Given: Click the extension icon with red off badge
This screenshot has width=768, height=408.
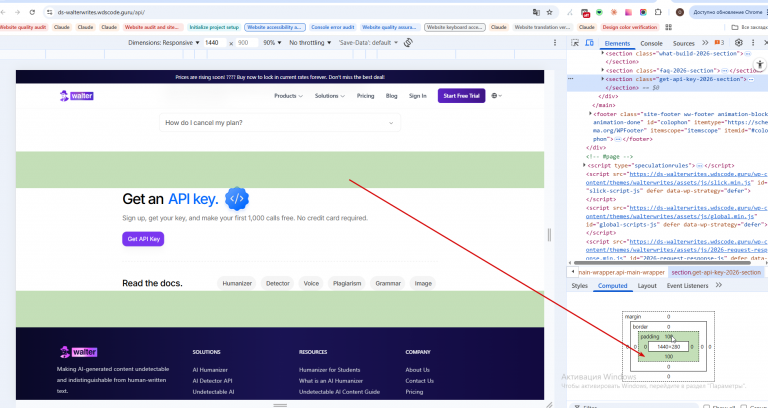Looking at the screenshot, I should (585, 12).
